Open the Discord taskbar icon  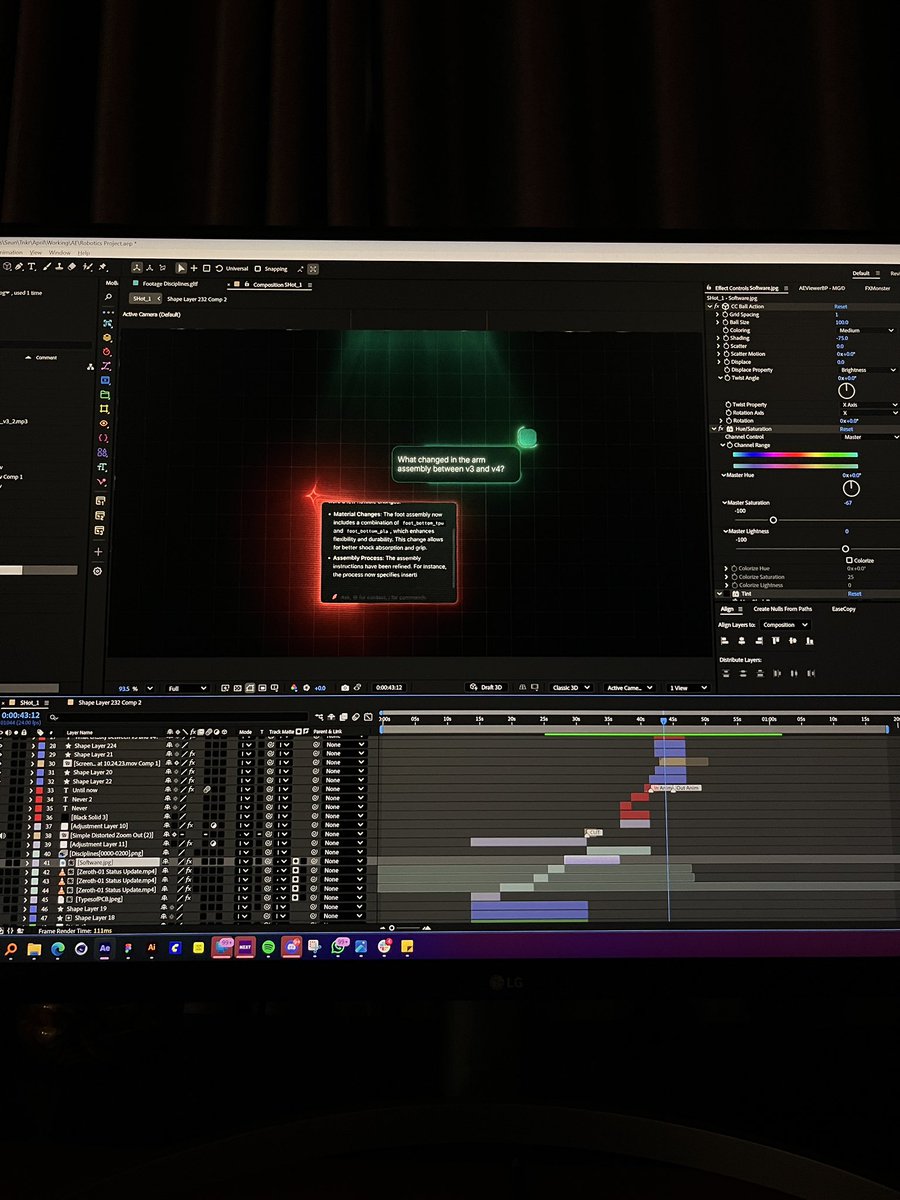[292, 946]
